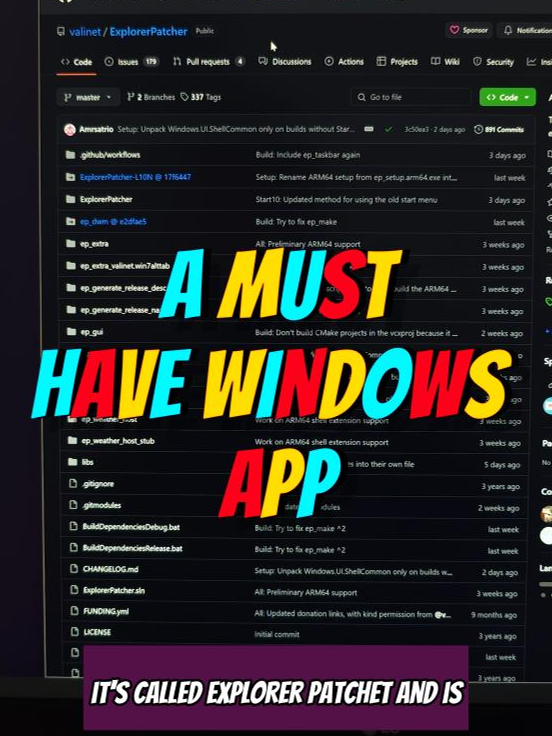The width and height of the screenshot is (552, 736).
Task: View the 2 Branches link
Action: (151, 97)
